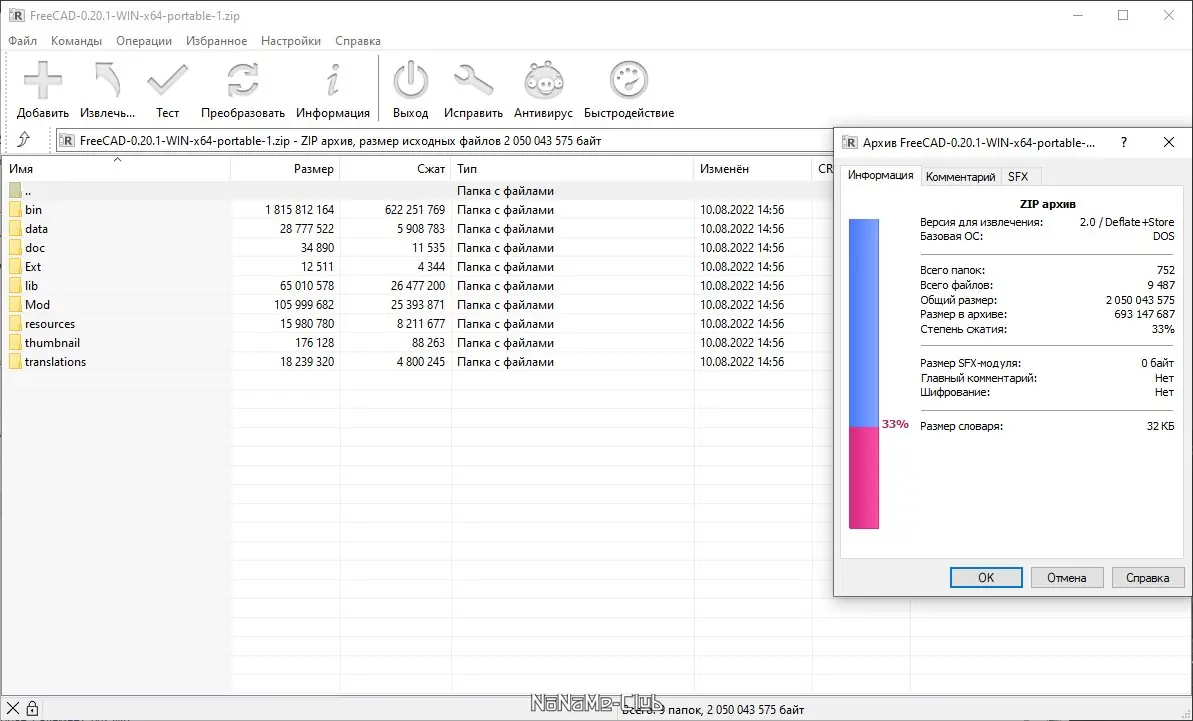This screenshot has height=721, width=1193.
Task: Click compressed value 622 251 769
Action: (415, 210)
